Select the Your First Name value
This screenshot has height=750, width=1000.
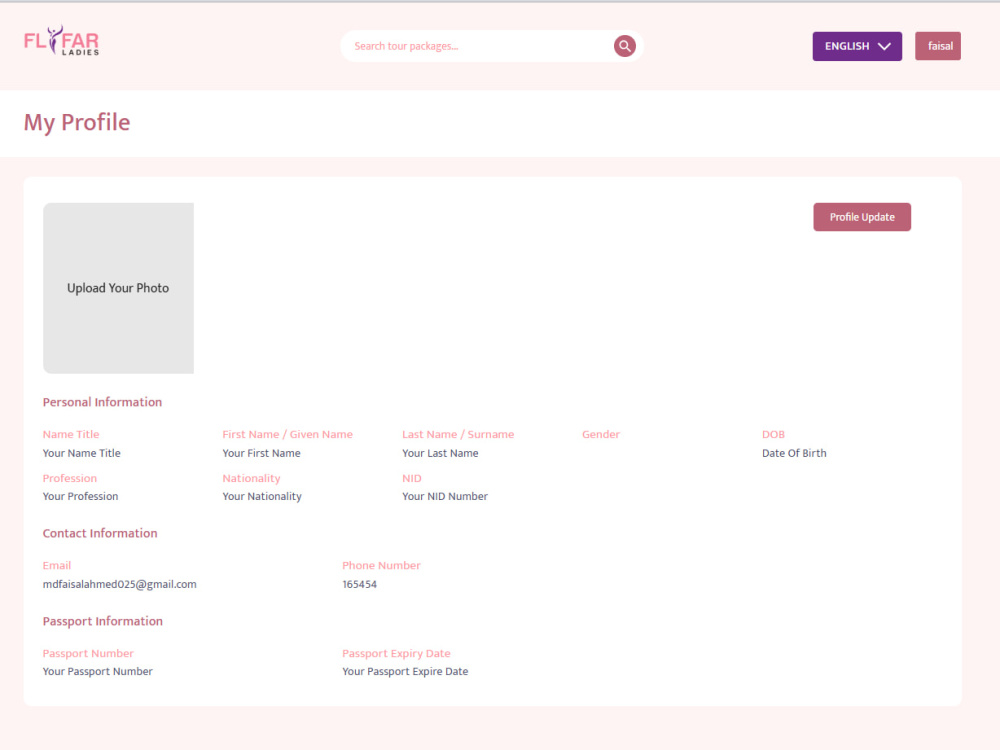[261, 453]
